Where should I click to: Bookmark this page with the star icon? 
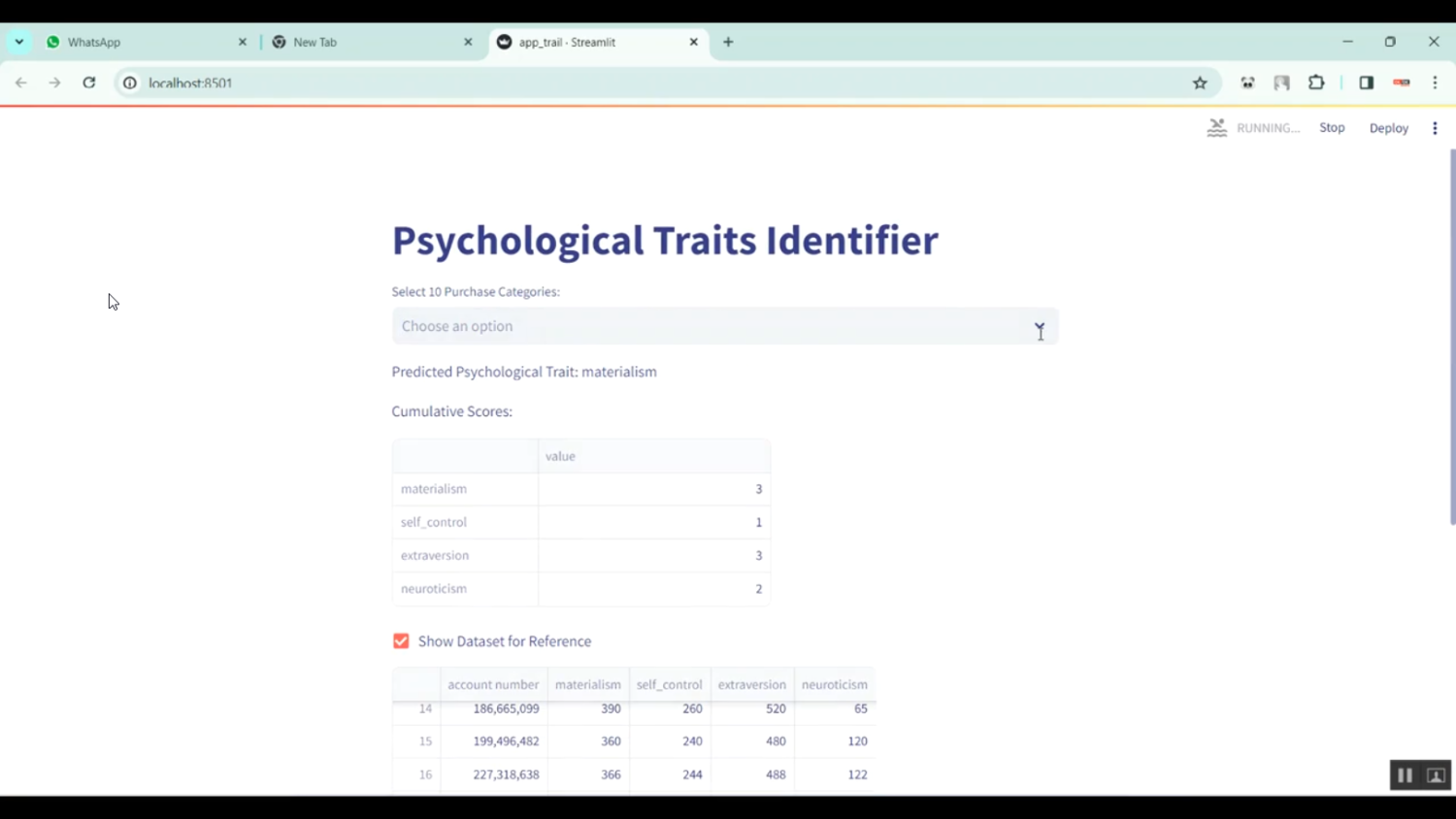[x=1200, y=82]
